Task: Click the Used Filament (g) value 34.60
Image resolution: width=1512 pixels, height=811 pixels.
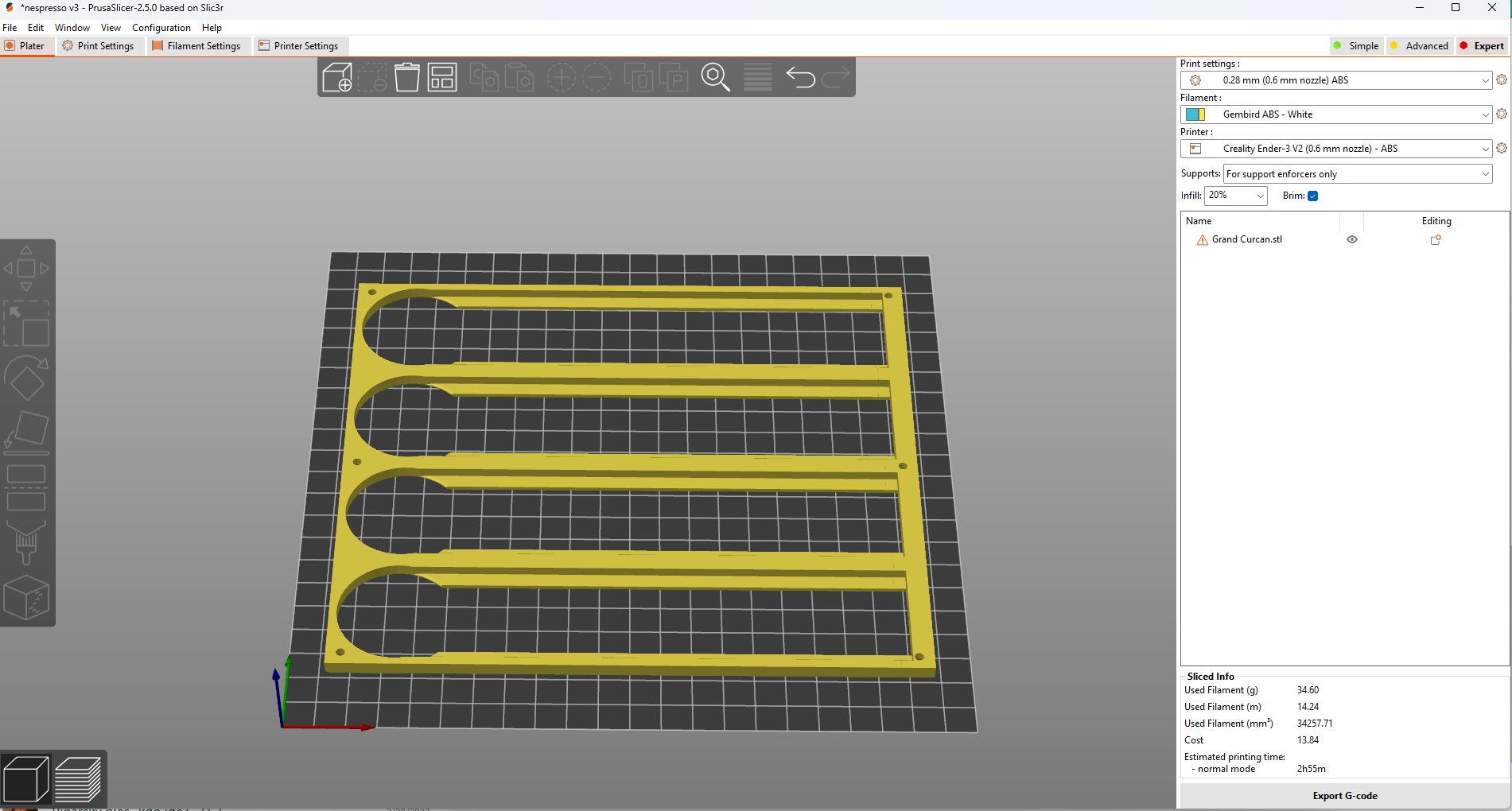Action: pyautogui.click(x=1308, y=690)
